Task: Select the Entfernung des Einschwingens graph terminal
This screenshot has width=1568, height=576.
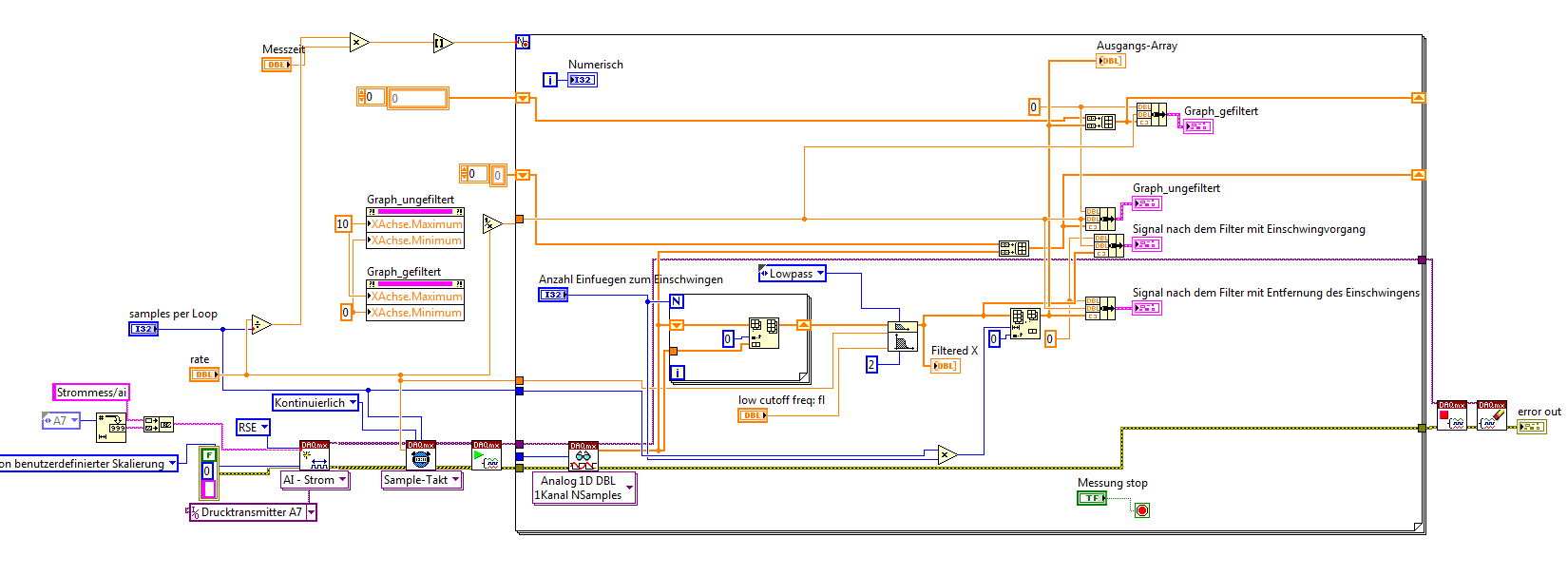Action: [1147, 308]
